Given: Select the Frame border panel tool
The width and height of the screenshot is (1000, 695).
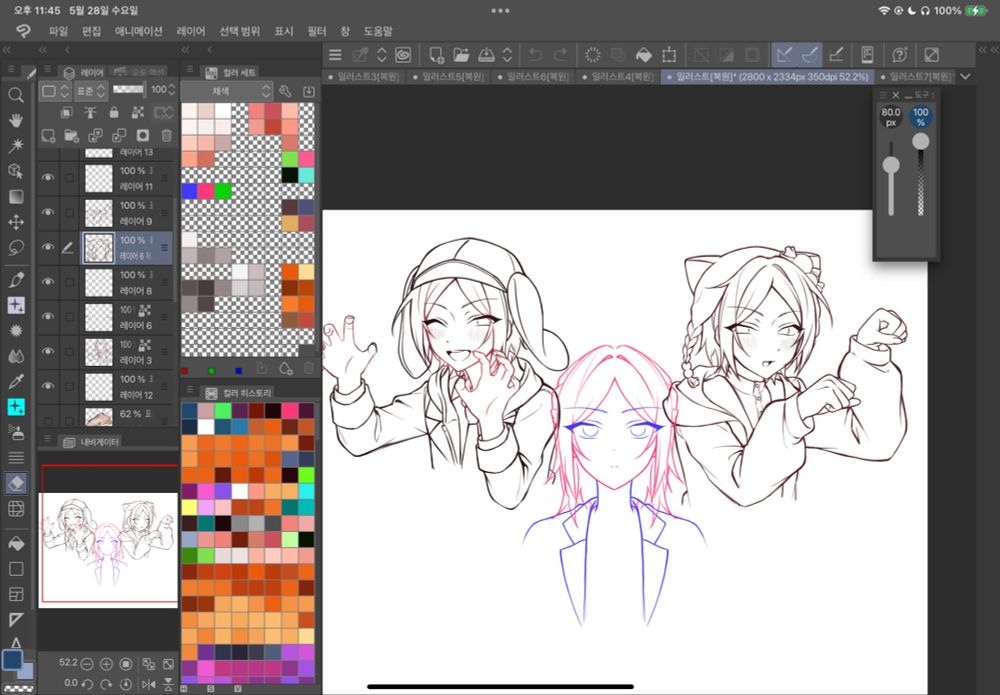Looking at the screenshot, I should tap(16, 594).
